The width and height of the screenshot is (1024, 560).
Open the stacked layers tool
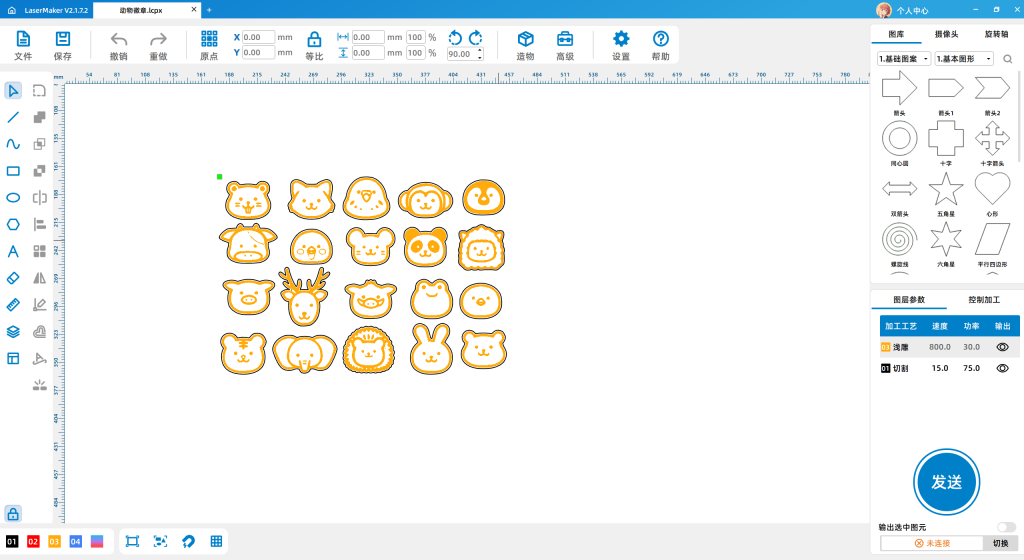13,332
